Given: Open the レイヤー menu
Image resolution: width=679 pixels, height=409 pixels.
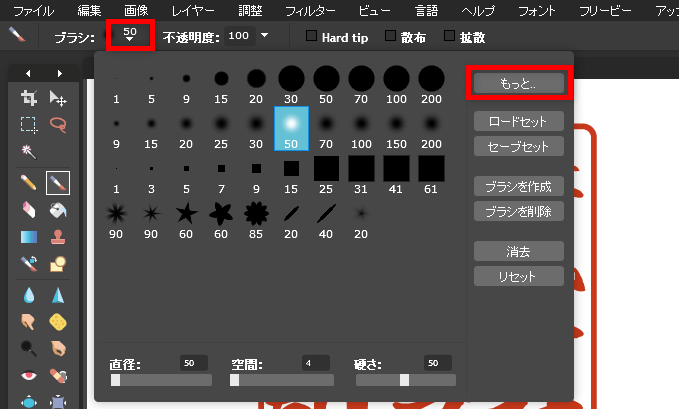Looking at the screenshot, I should pos(193,10).
